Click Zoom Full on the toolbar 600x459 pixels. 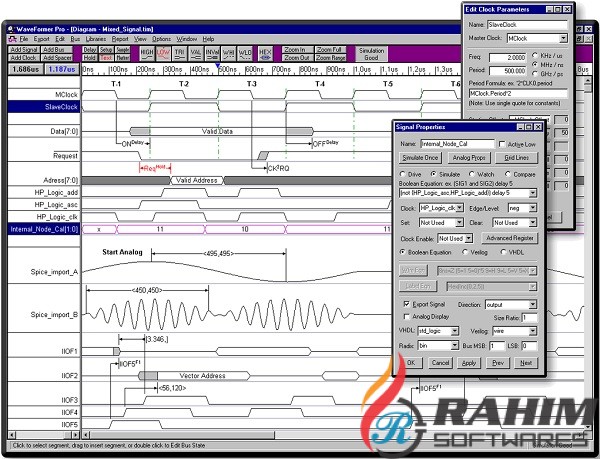click(331, 50)
